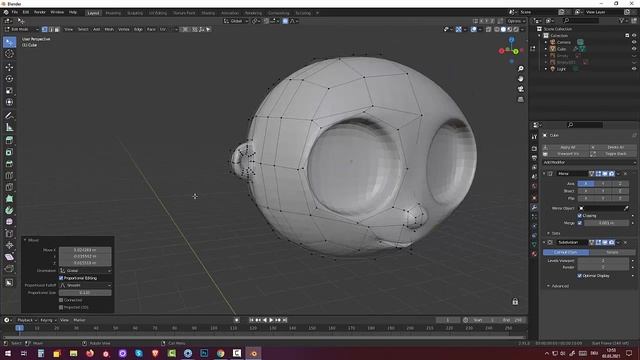Switch perspective/orthographic grid icon in viewport
This screenshot has width=640, height=360.
[x=521, y=99]
